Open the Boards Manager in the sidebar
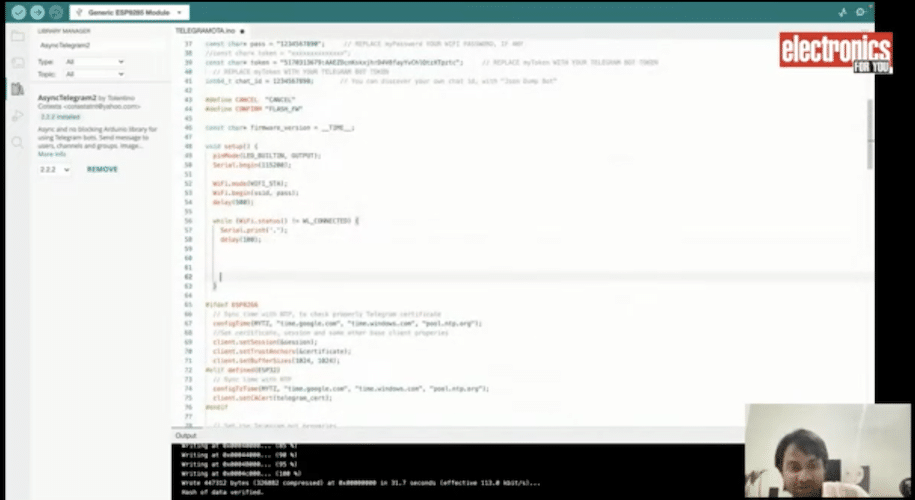 (x=17, y=62)
